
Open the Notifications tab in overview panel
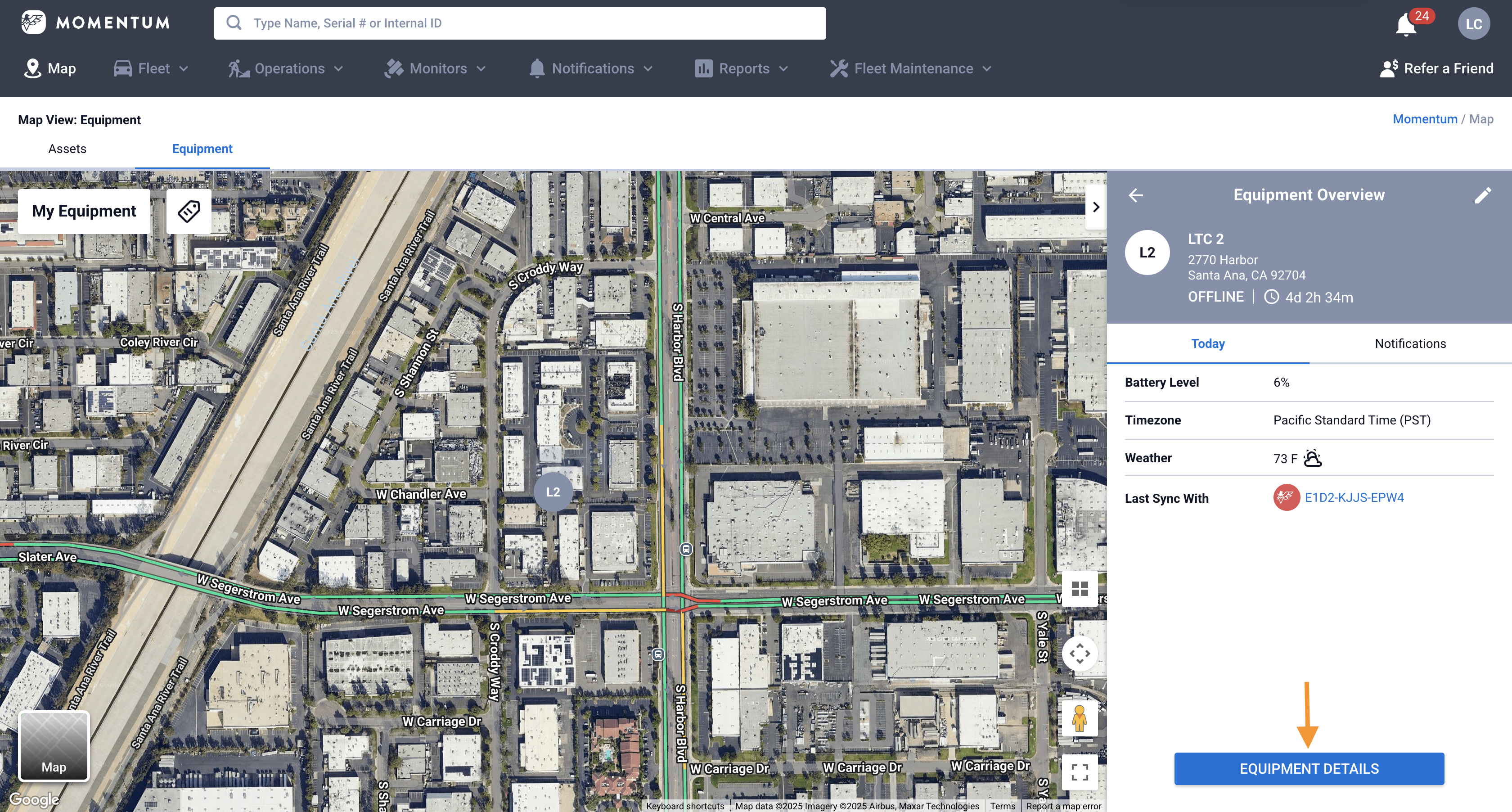point(1410,343)
